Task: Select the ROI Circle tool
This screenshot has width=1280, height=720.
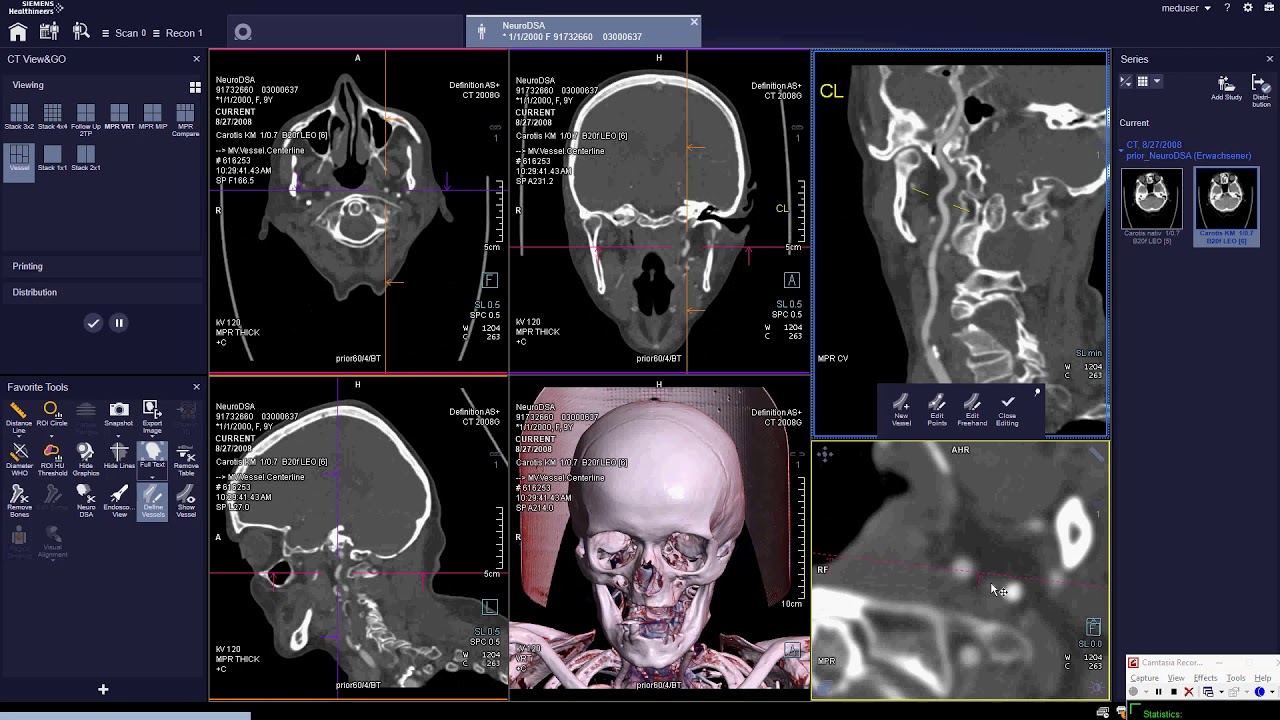Action: pyautogui.click(x=52, y=415)
